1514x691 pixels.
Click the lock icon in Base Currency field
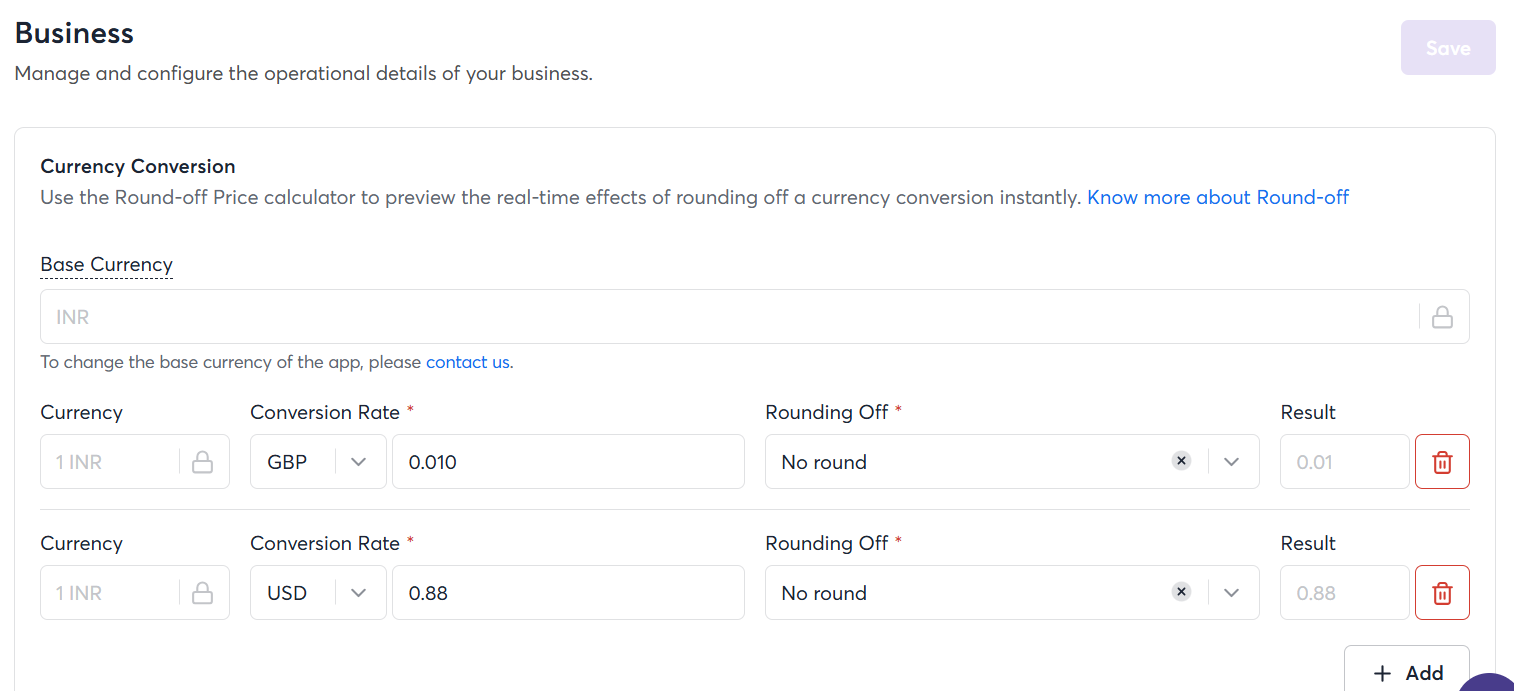click(x=1442, y=317)
